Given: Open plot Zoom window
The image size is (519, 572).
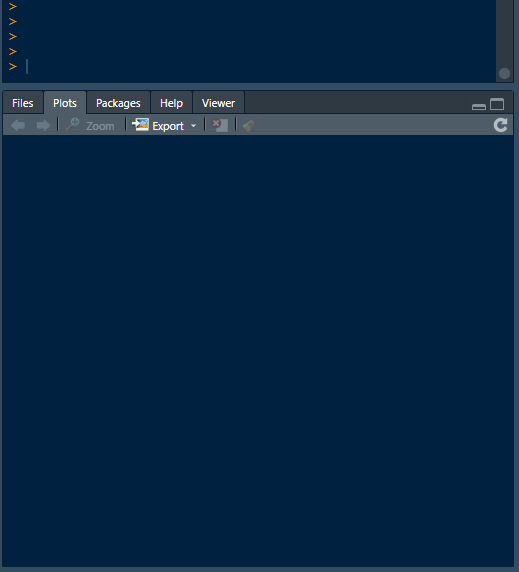Looking at the screenshot, I should point(90,125).
